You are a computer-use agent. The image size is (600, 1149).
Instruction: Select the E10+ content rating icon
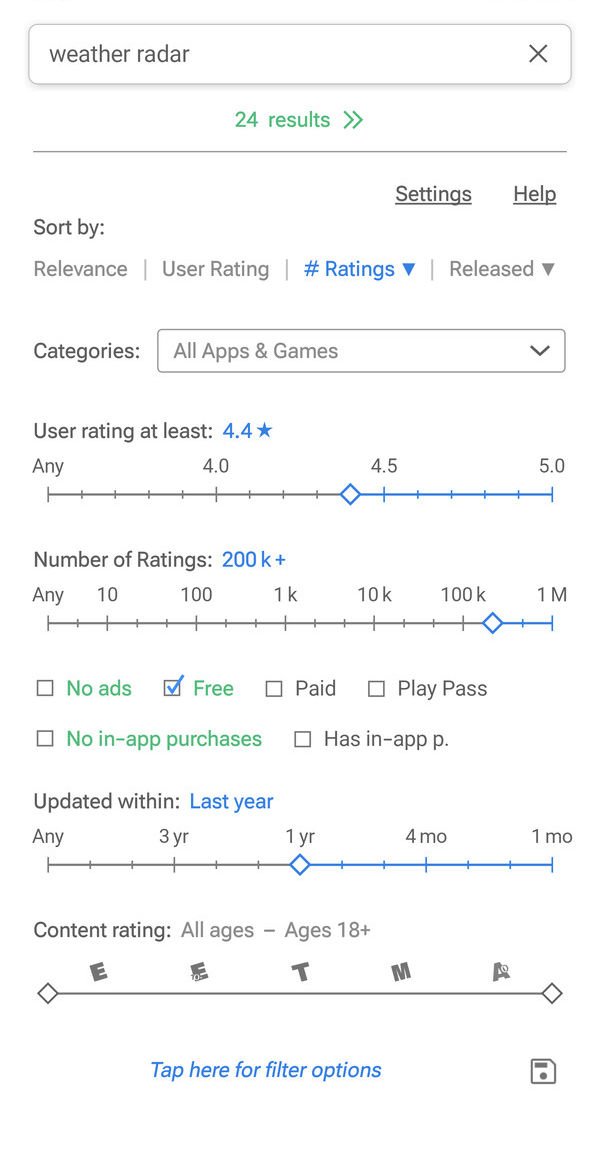pyautogui.click(x=198, y=970)
